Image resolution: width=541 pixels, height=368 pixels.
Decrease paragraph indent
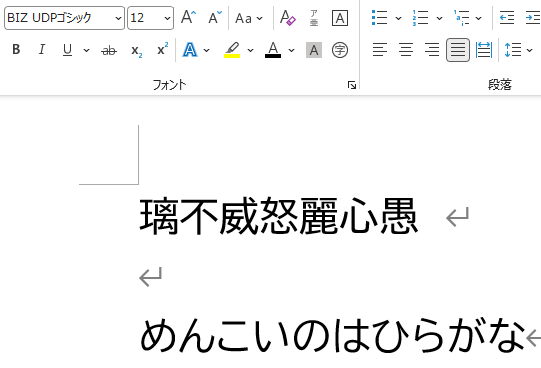click(x=507, y=18)
